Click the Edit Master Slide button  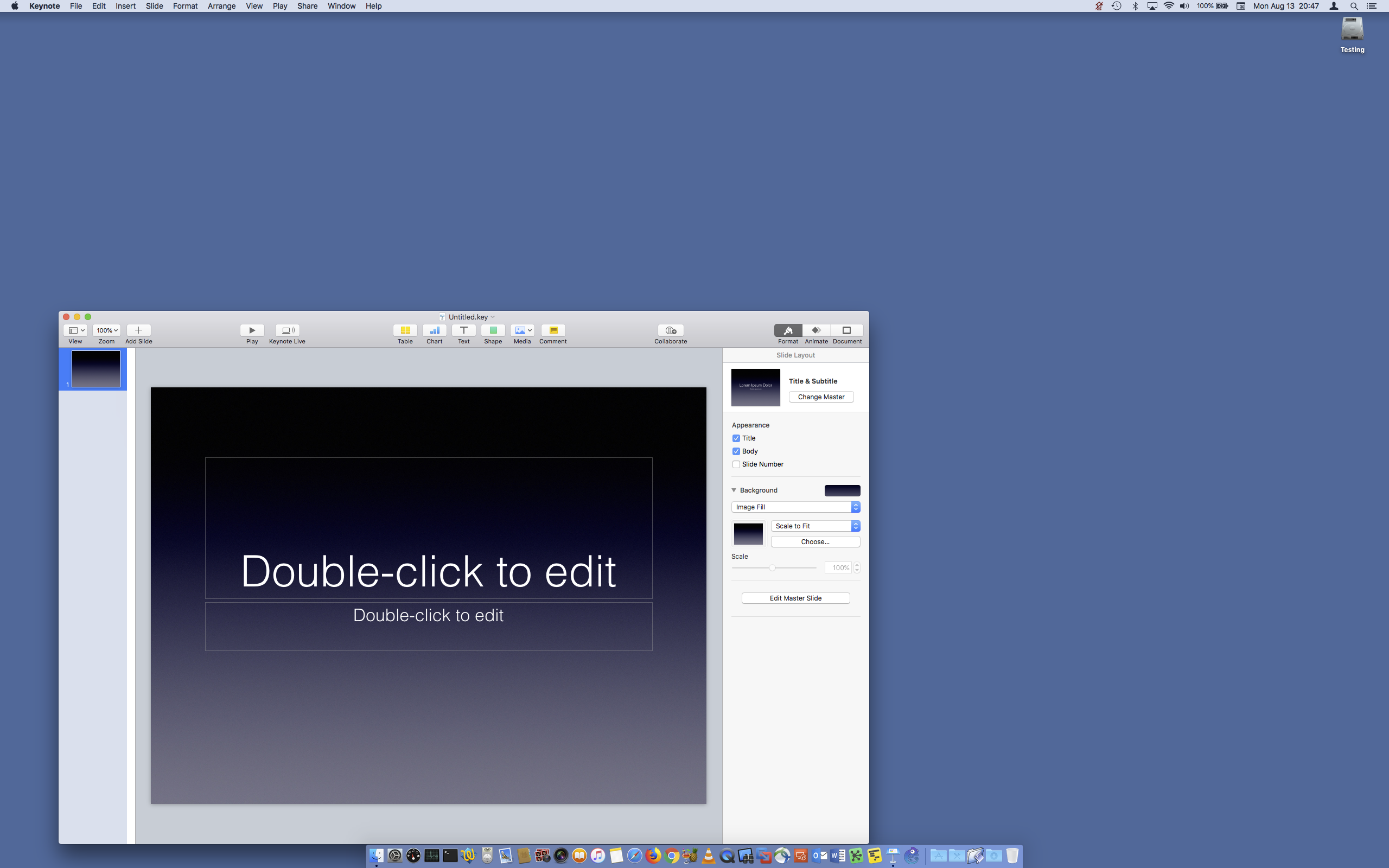click(x=795, y=598)
